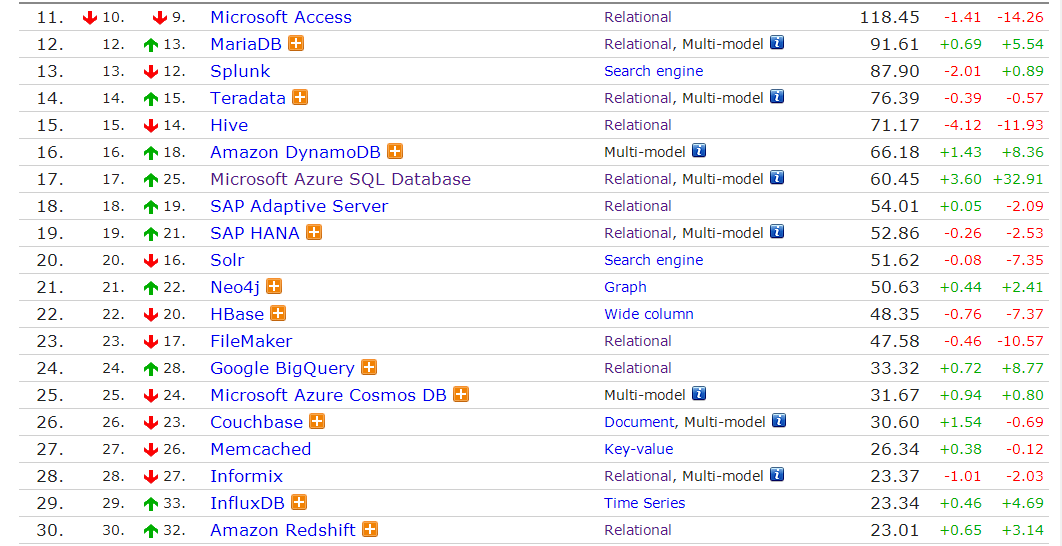Image resolution: width=1062 pixels, height=546 pixels.
Task: Open the MariaDB database link
Action: click(x=246, y=44)
